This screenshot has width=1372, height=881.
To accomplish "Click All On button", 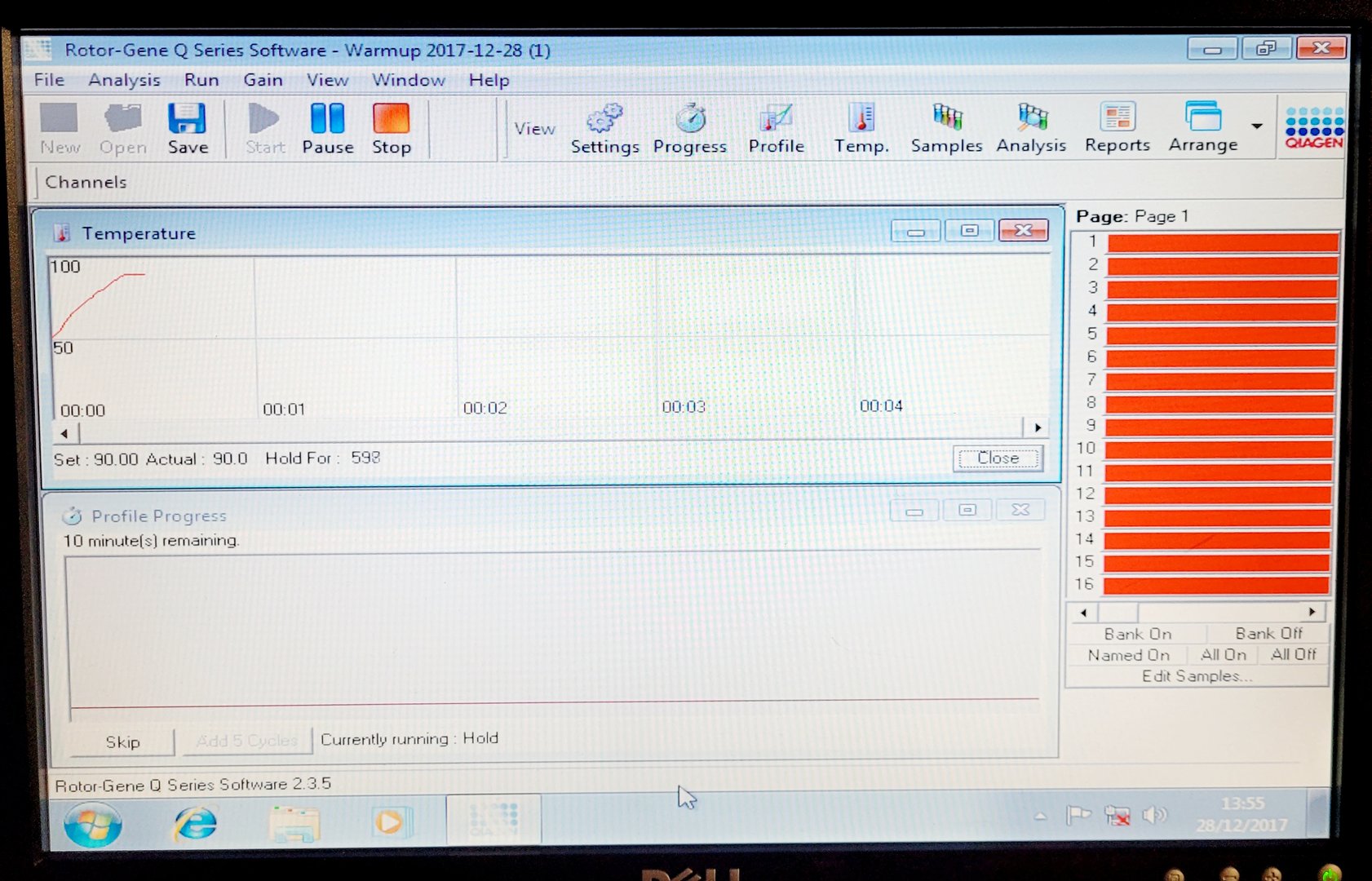I will (1223, 654).
